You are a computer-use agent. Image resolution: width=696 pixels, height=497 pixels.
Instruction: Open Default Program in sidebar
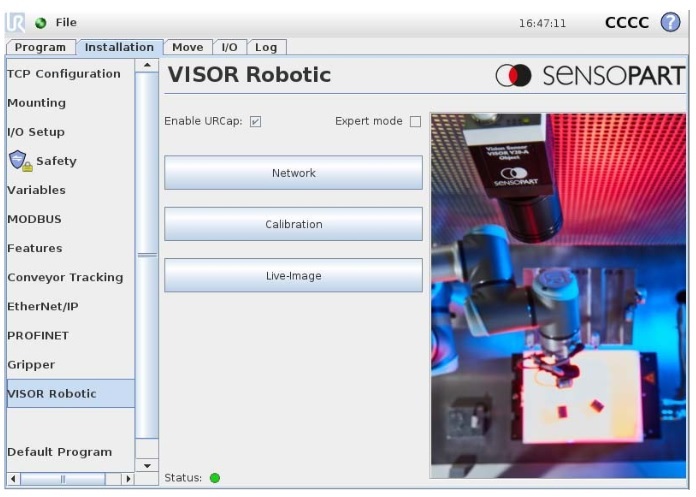pos(70,452)
